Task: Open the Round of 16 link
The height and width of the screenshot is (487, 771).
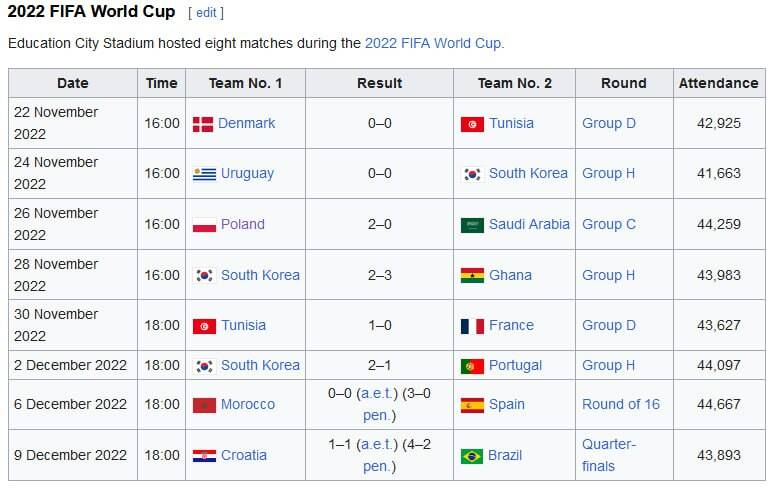Action: tap(621, 404)
